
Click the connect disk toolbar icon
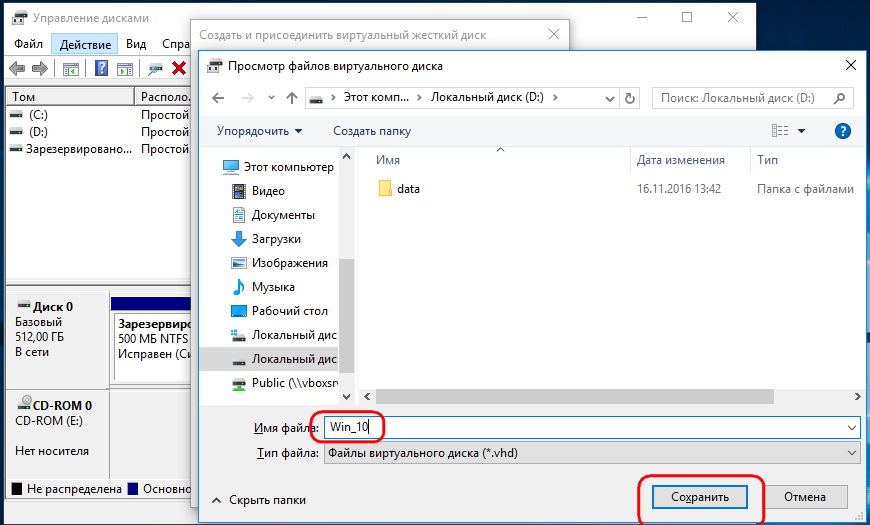pos(155,69)
